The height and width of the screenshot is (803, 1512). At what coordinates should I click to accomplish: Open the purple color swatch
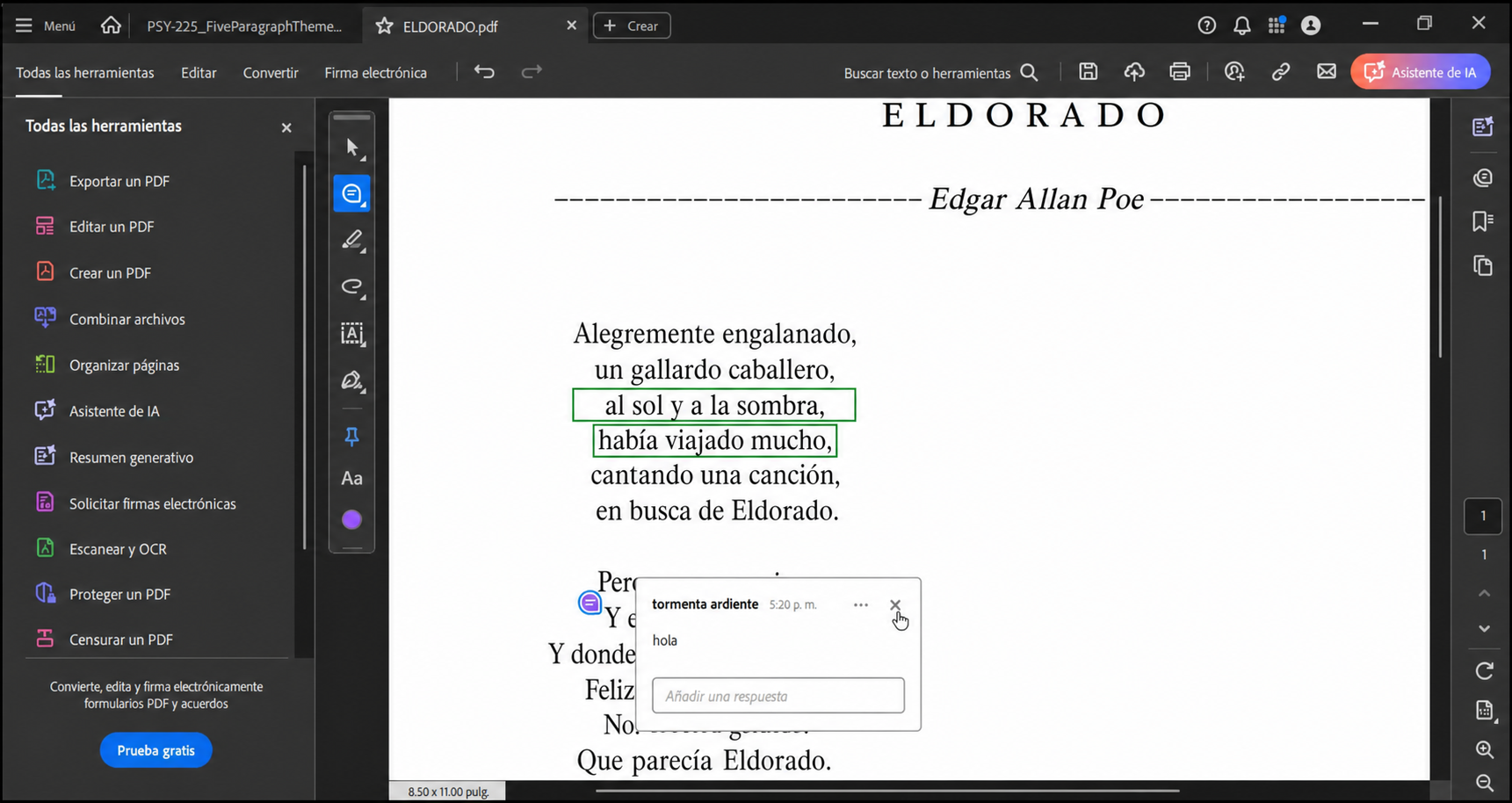pyautogui.click(x=351, y=520)
